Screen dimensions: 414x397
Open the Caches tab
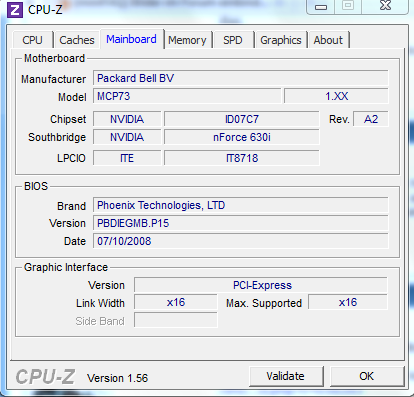click(77, 40)
